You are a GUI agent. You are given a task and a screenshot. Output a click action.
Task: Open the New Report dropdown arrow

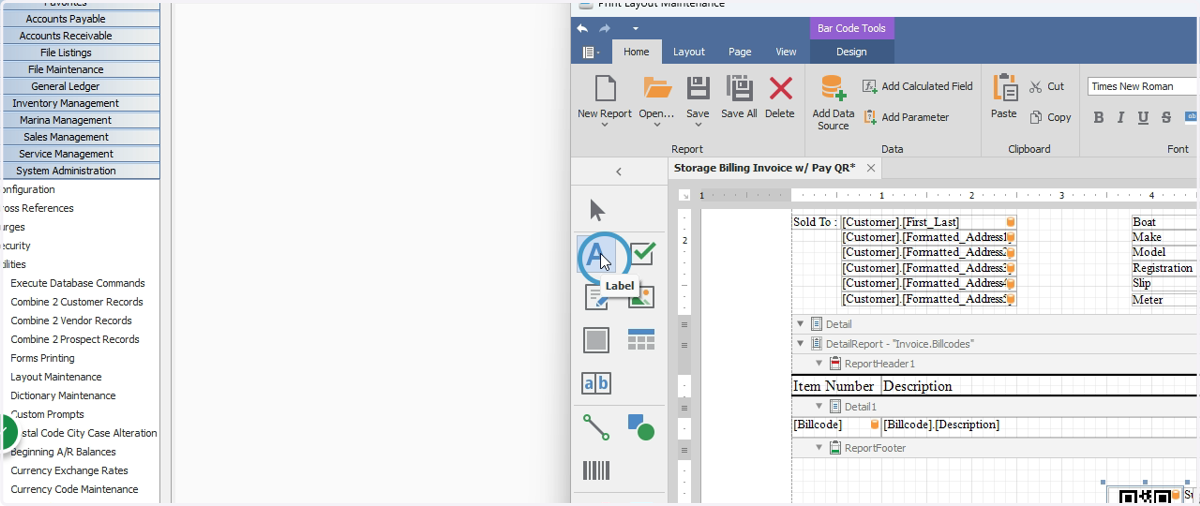point(605,126)
